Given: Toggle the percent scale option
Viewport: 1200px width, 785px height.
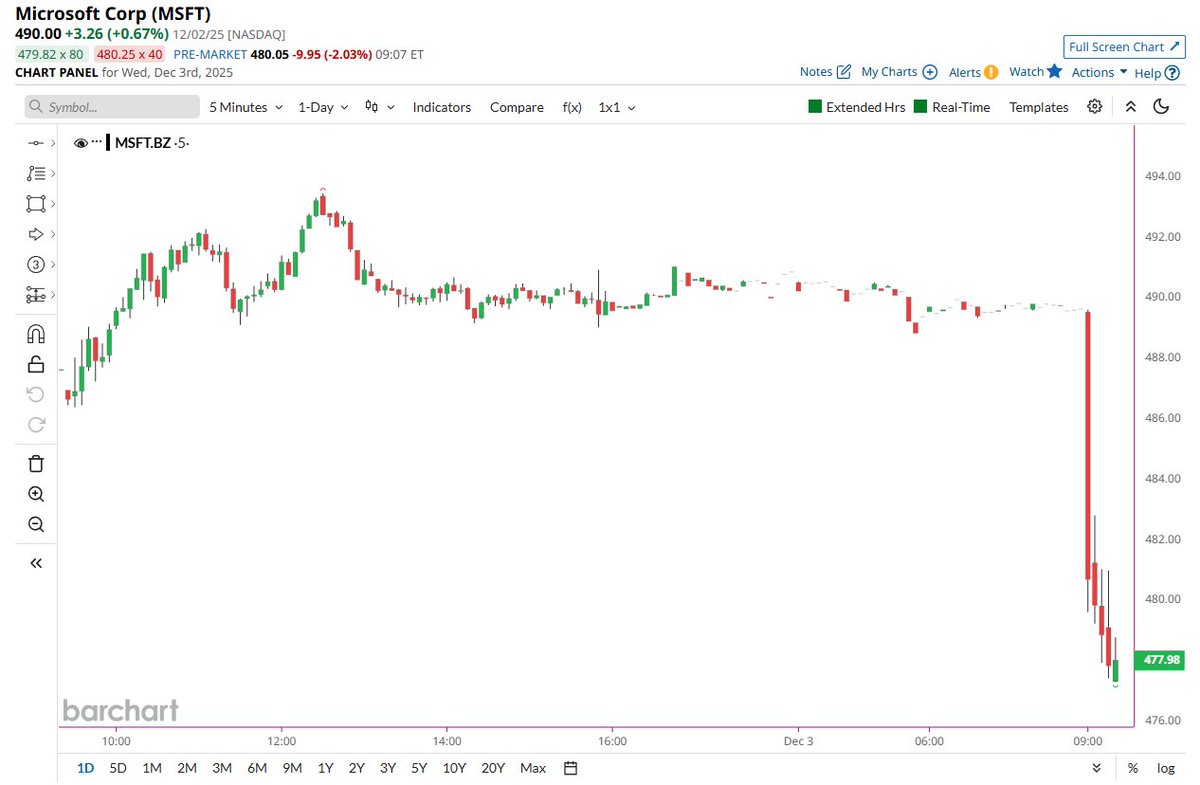Looking at the screenshot, I should pyautogui.click(x=1133, y=768).
